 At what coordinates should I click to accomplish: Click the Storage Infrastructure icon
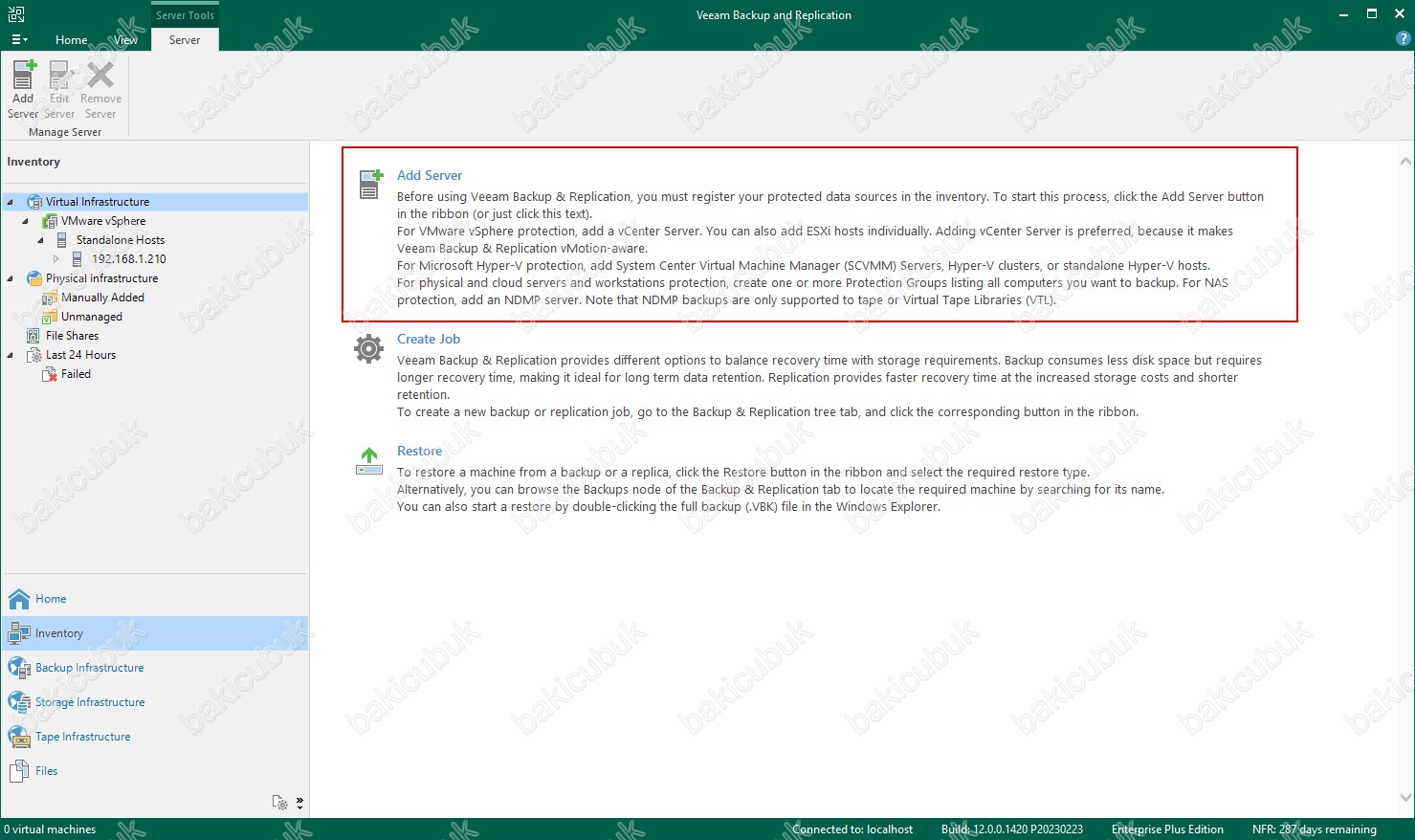(x=19, y=702)
